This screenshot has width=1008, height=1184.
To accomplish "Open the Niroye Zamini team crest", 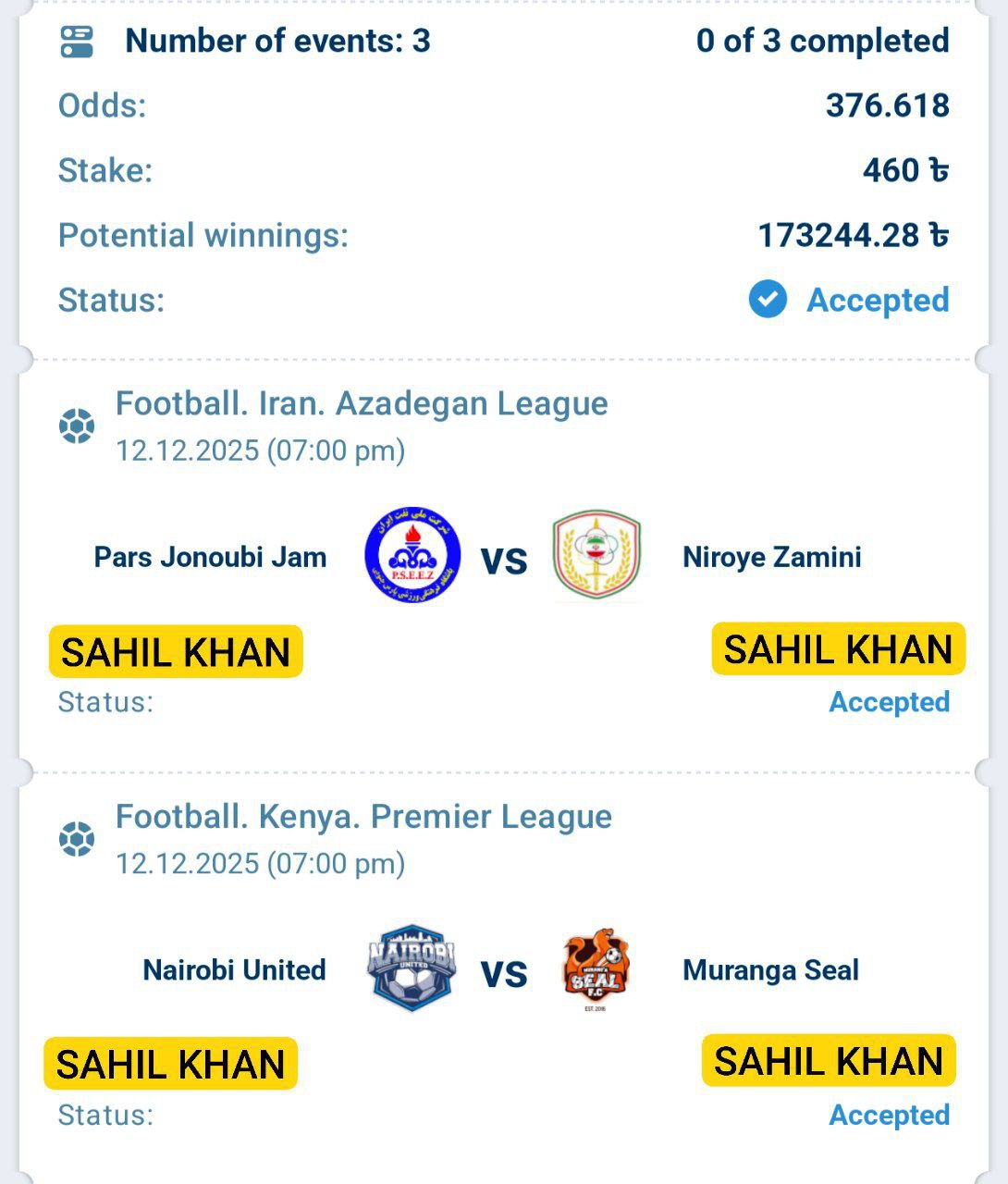I will (x=596, y=556).
